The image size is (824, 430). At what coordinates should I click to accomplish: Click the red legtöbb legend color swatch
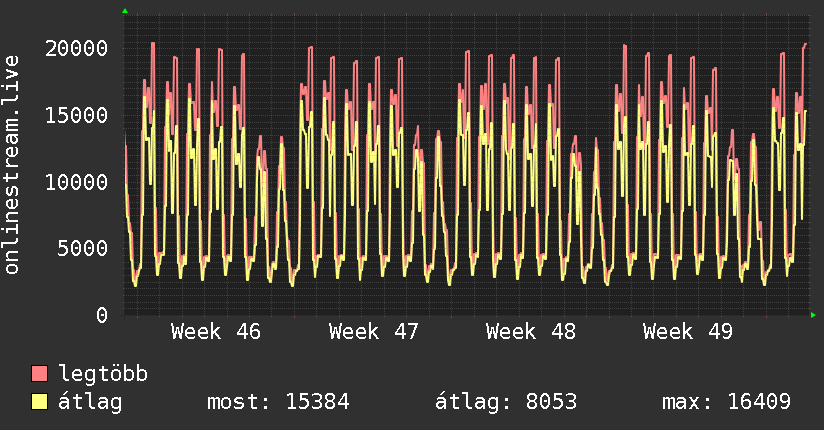40,375
